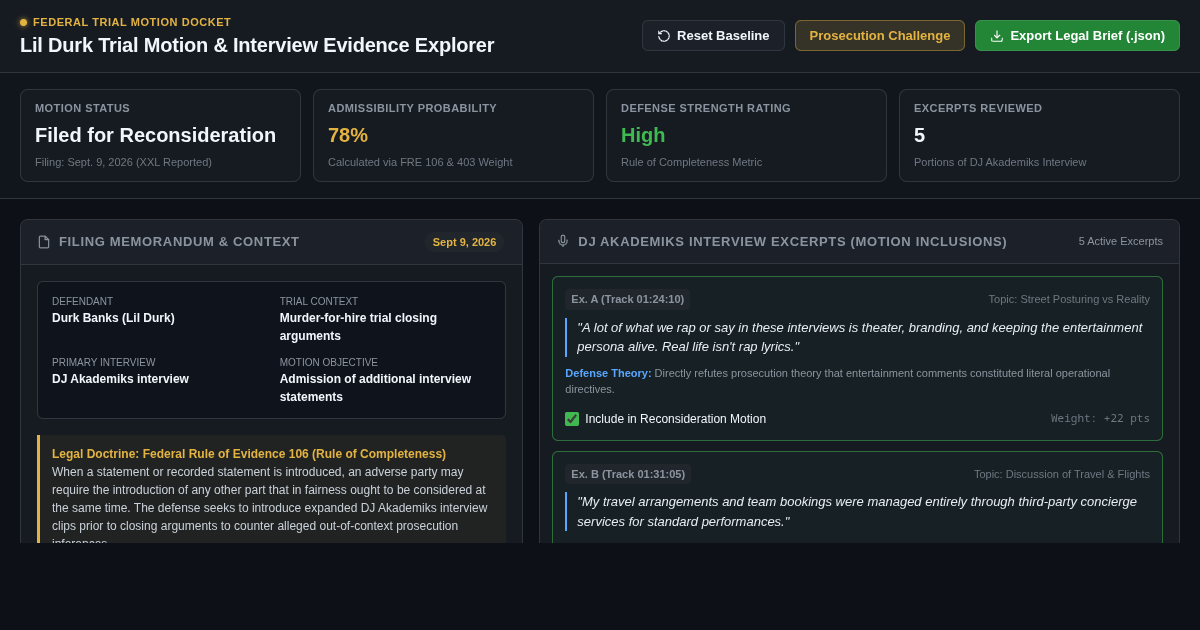Click the Legal Doctrine FRE 106 heading
This screenshot has height=630, width=1200.
pos(249,454)
